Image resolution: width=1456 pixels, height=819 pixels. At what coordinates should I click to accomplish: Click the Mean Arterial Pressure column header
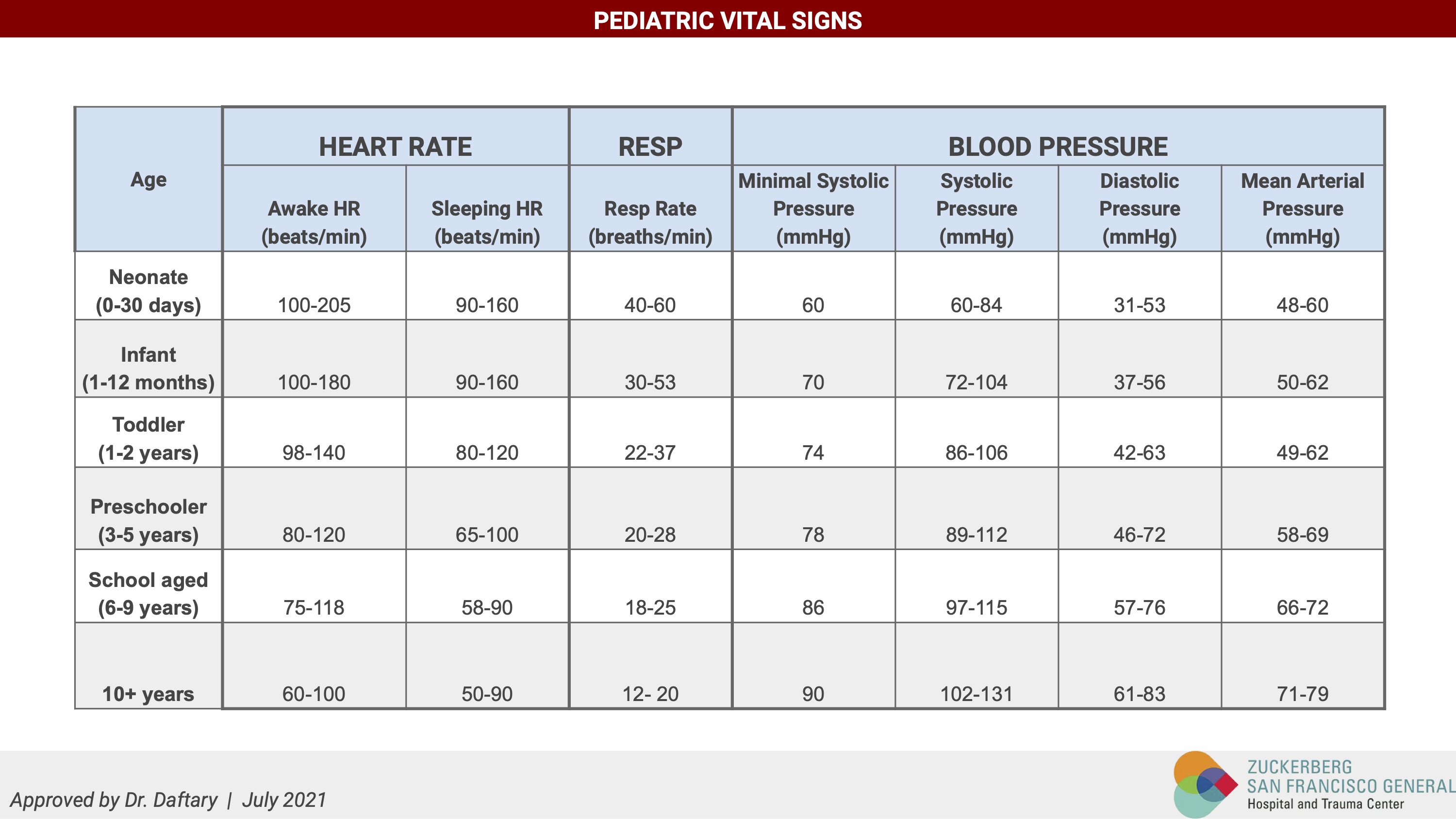(1302, 209)
